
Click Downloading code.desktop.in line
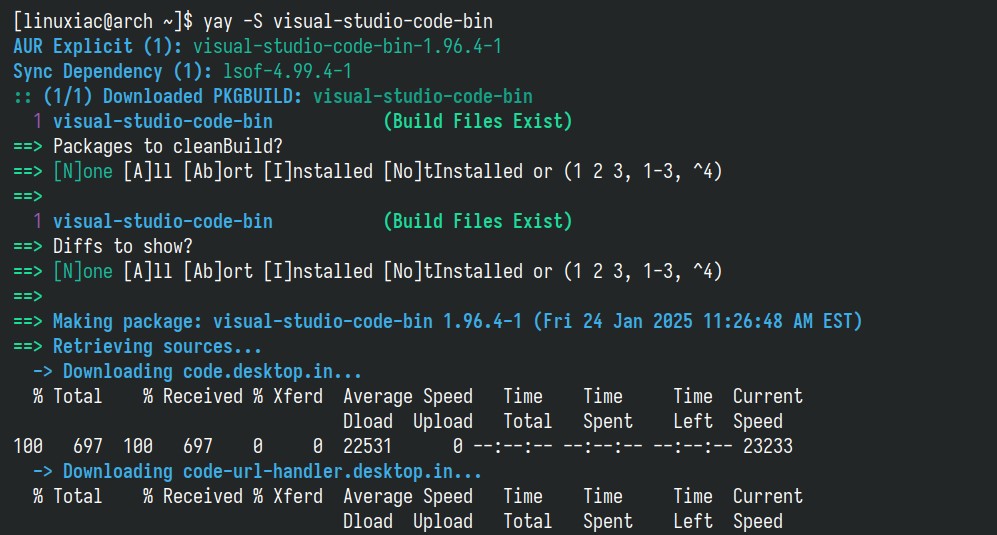[197, 371]
